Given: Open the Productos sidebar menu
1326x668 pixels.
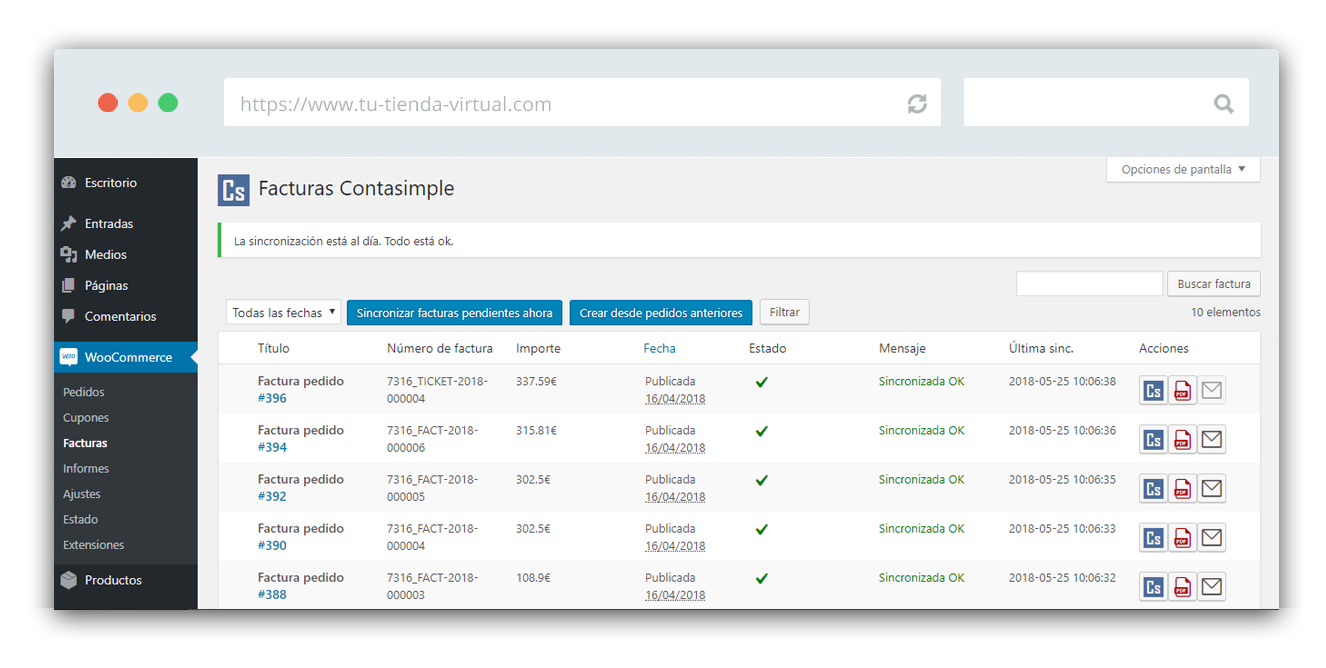Looking at the screenshot, I should click(113, 581).
